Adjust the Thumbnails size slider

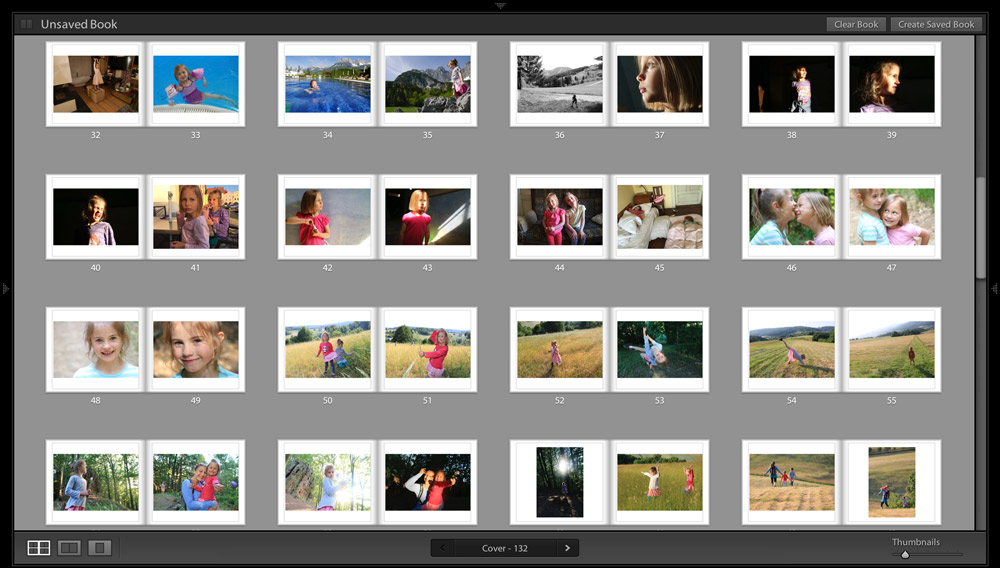coord(905,554)
